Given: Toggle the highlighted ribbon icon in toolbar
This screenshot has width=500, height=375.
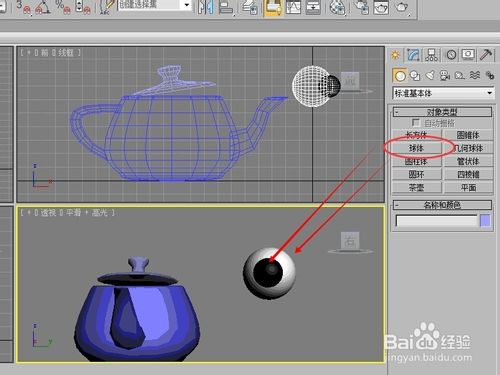Looking at the screenshot, I should click(x=273, y=7).
